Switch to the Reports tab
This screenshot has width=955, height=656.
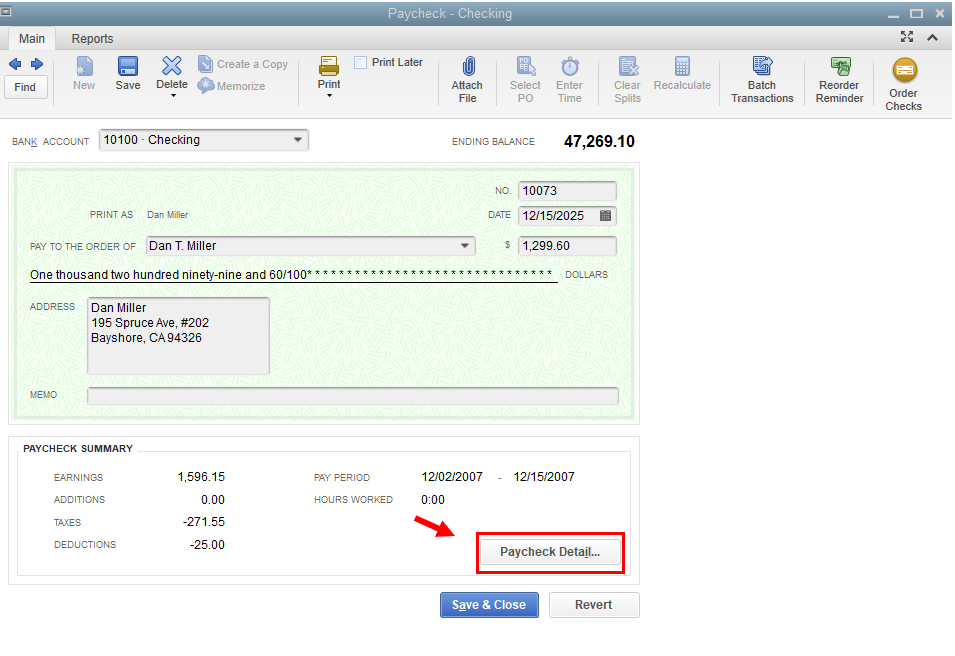coord(93,38)
